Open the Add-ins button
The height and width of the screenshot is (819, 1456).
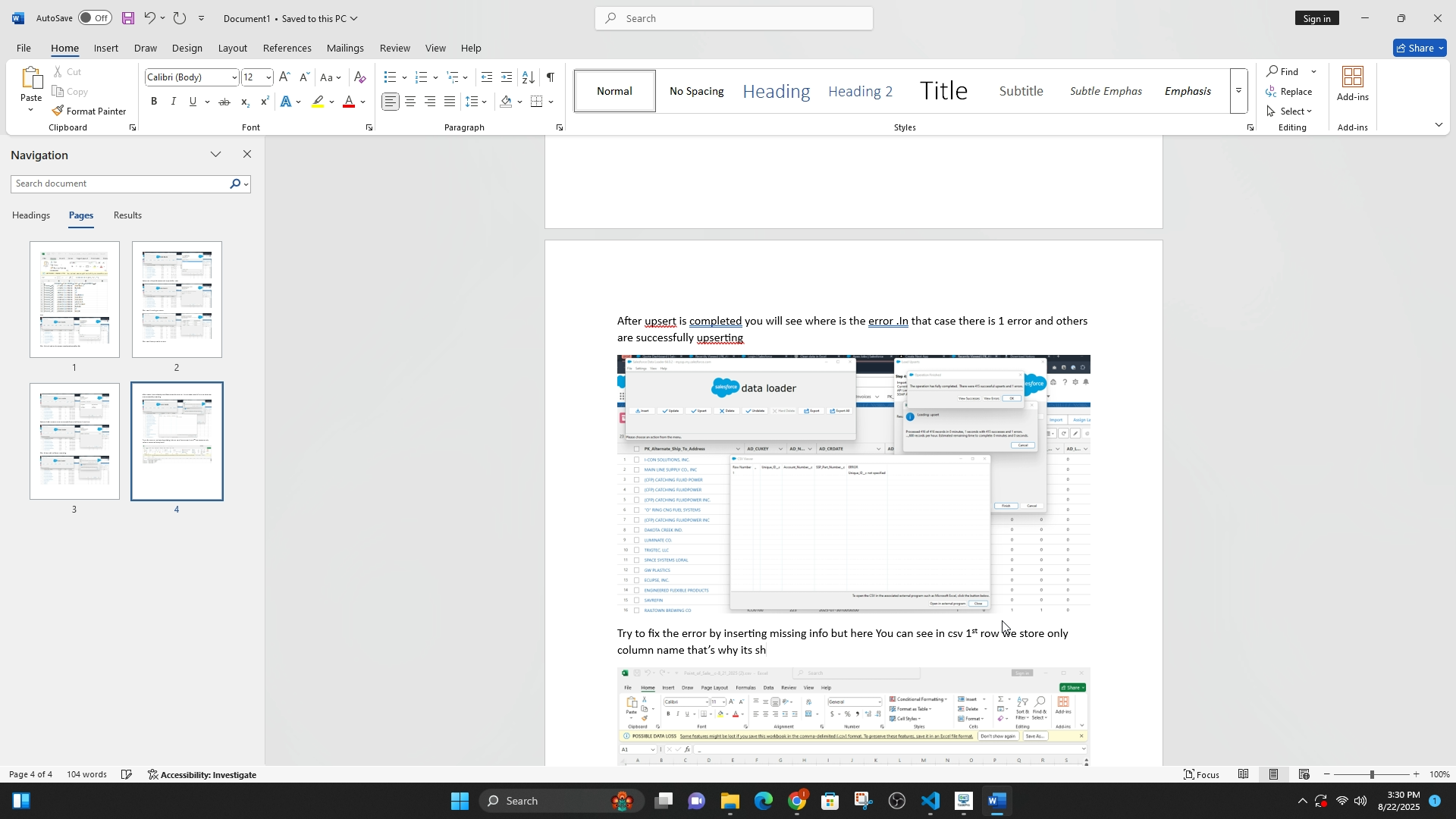pos(1353,83)
